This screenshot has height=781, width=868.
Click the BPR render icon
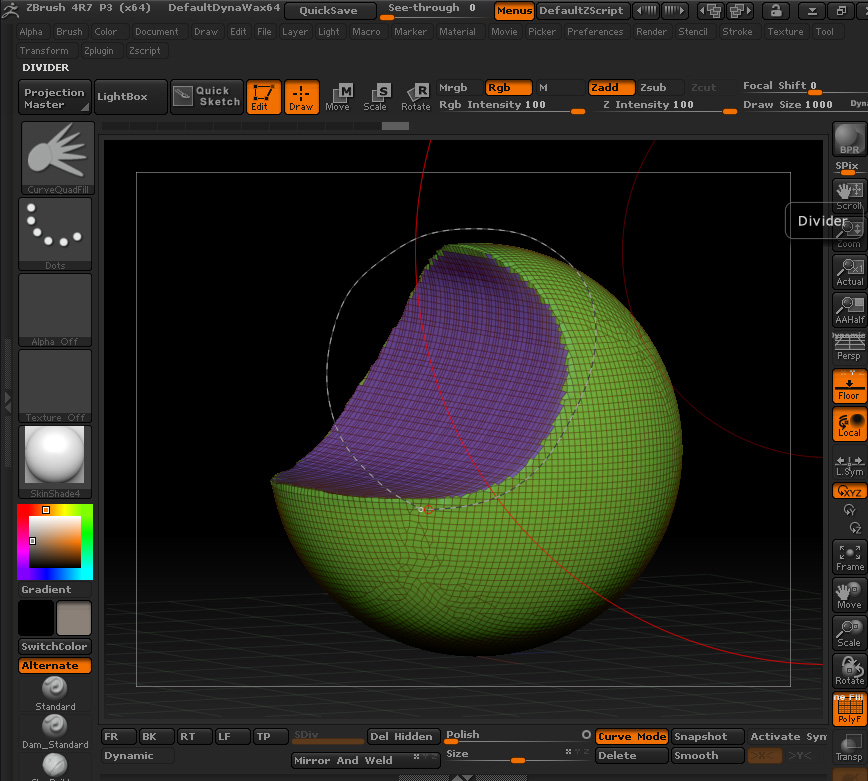(849, 139)
